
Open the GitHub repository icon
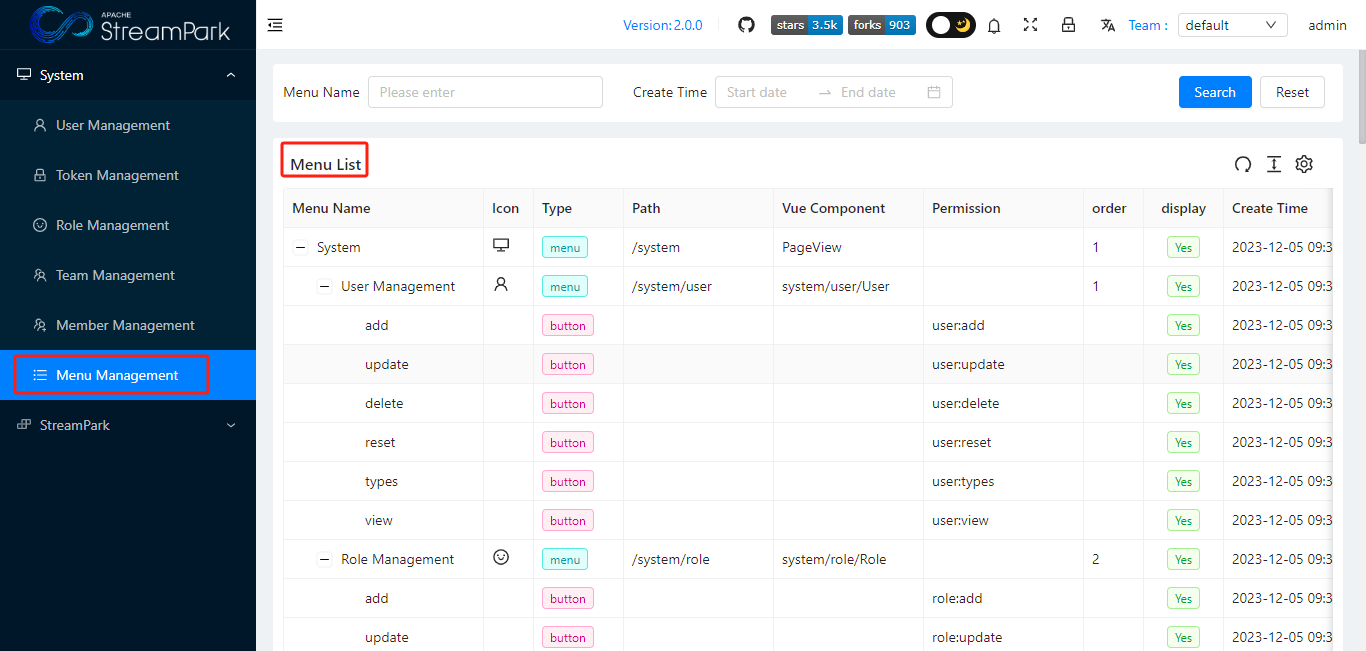tap(746, 25)
